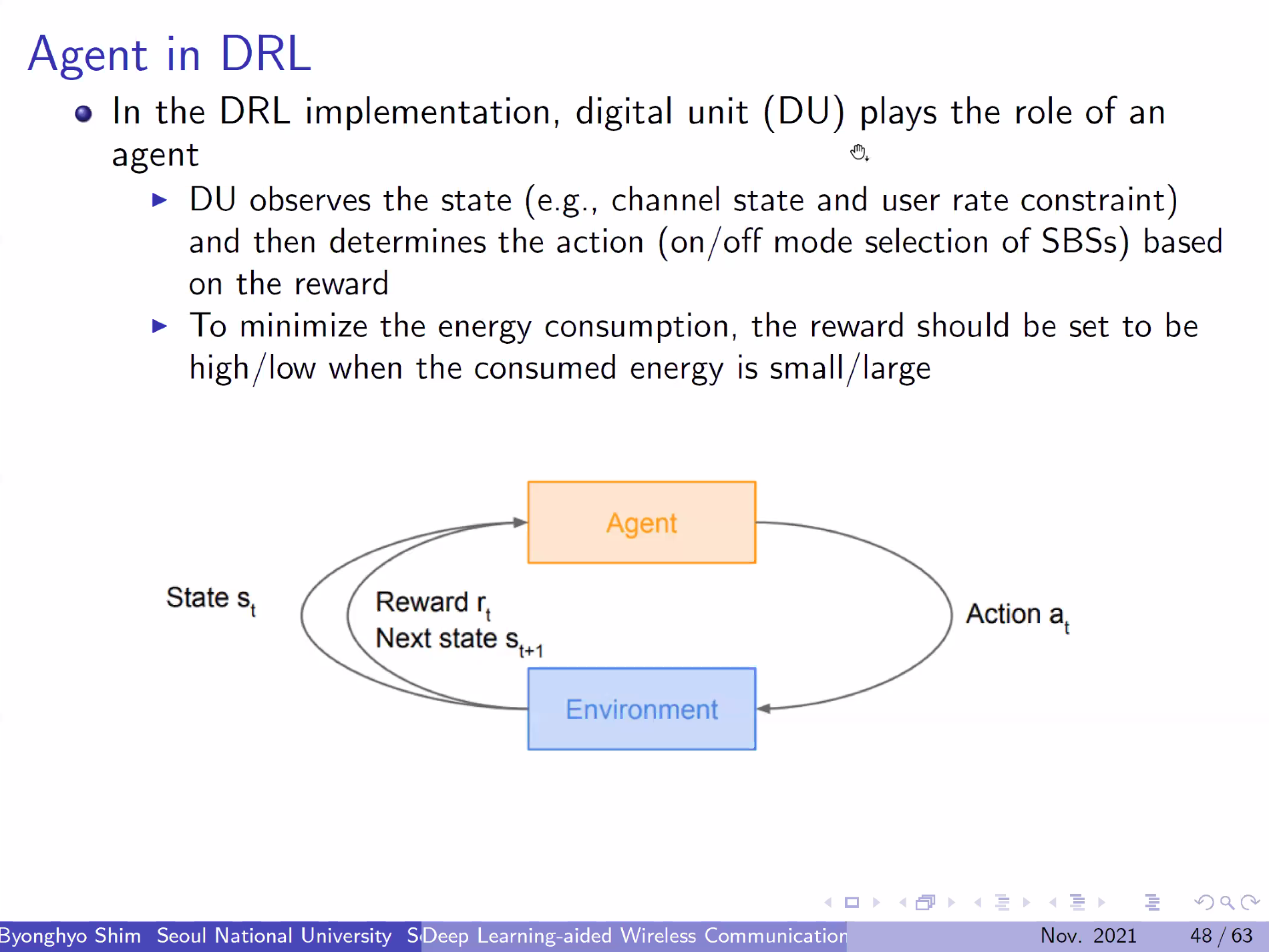Click the author name Byonghyo Shim in footer
This screenshot has height=952, width=1269.
point(70,936)
